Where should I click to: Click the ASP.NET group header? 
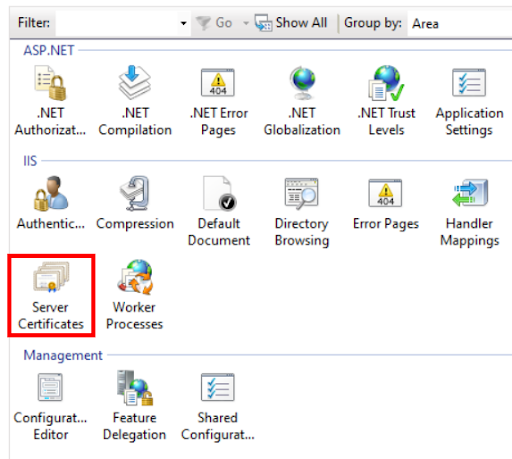tap(49, 51)
